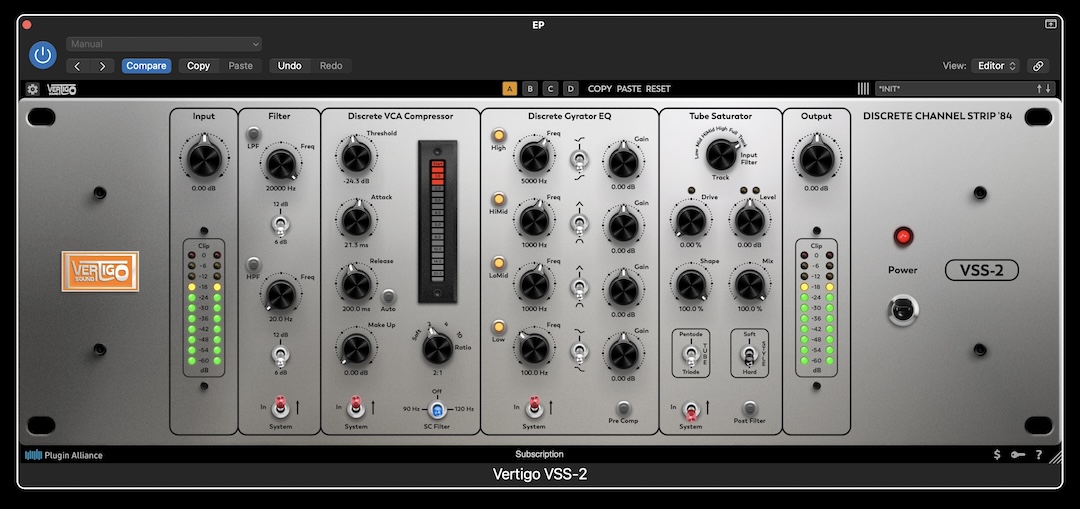The width and height of the screenshot is (1080, 509).
Task: Click the Input Filter Track selector knob
Action: (722, 154)
